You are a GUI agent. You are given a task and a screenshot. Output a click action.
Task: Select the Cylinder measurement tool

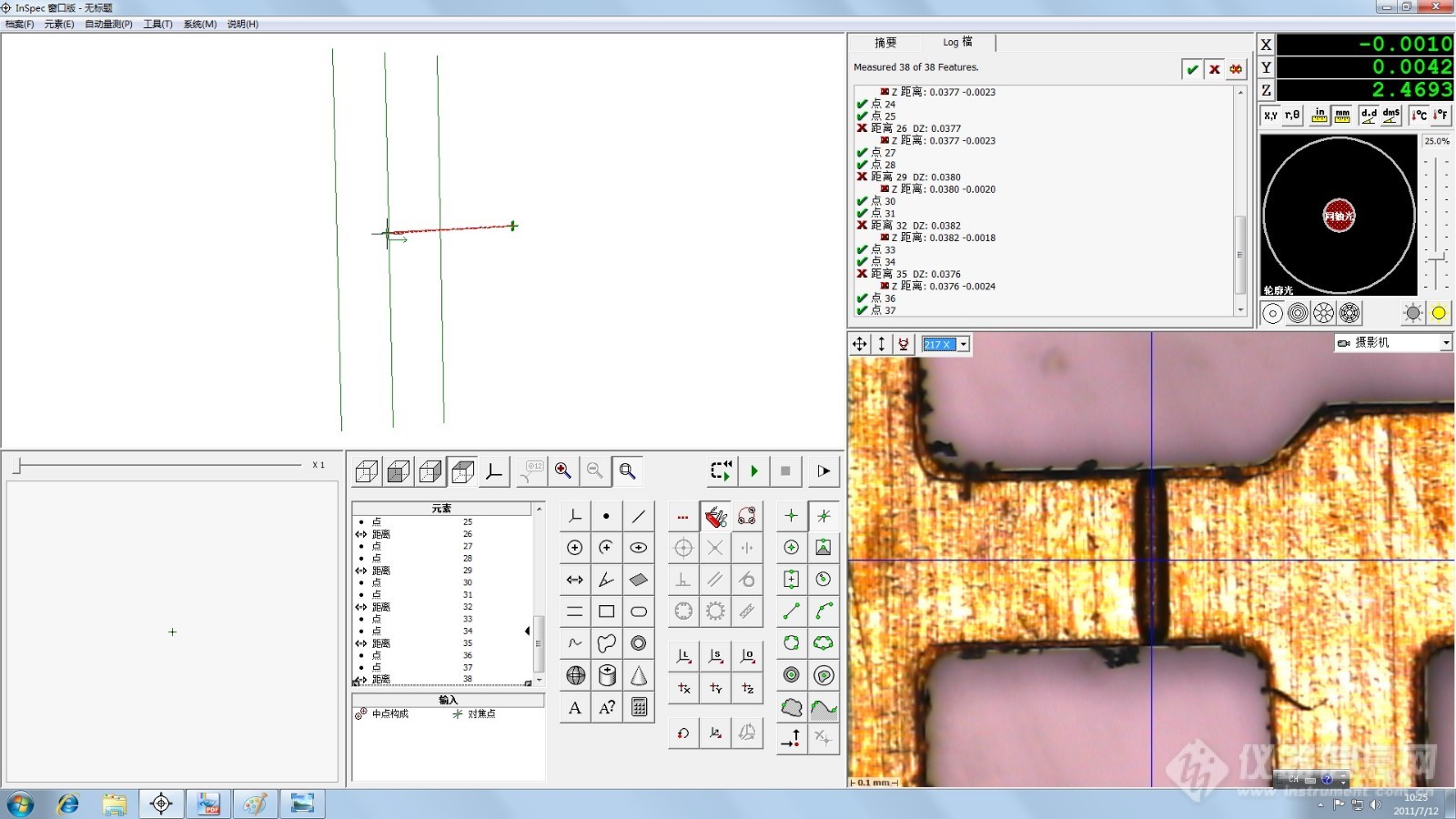[606, 675]
